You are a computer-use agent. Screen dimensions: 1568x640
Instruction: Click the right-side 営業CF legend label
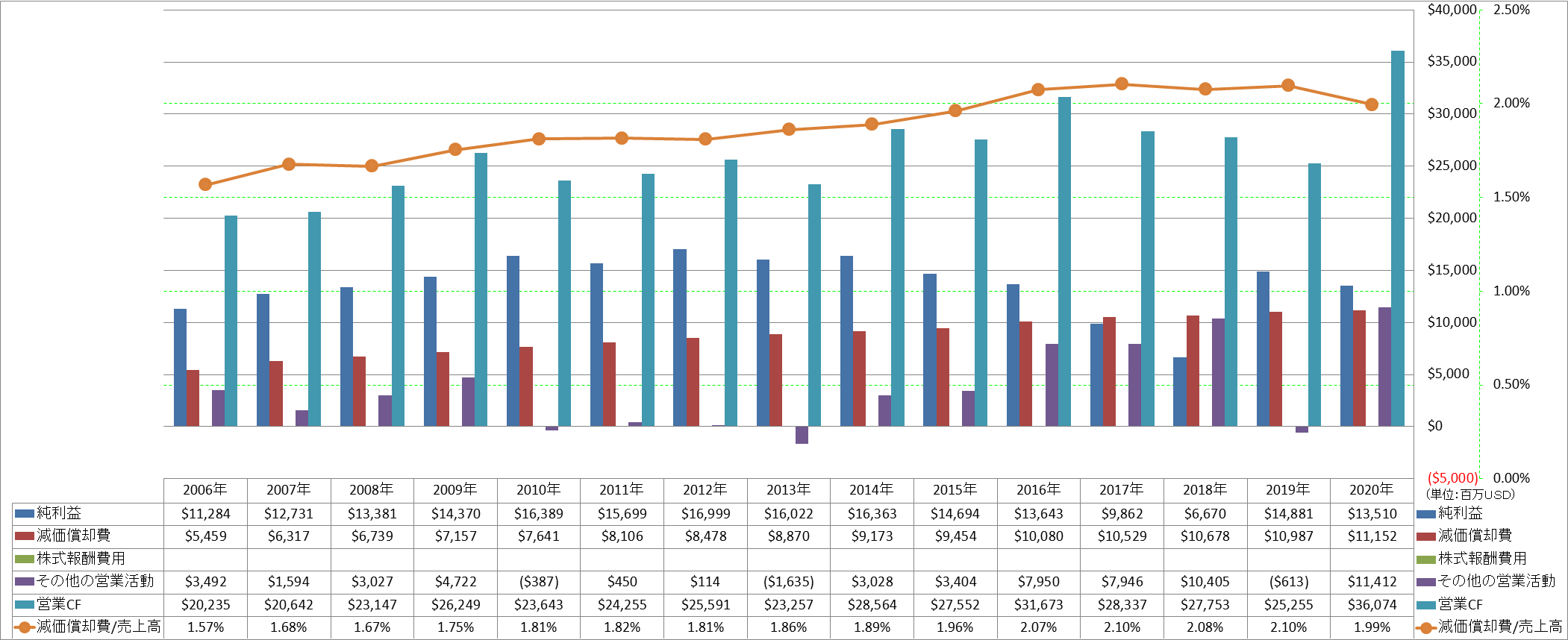click(x=1461, y=604)
